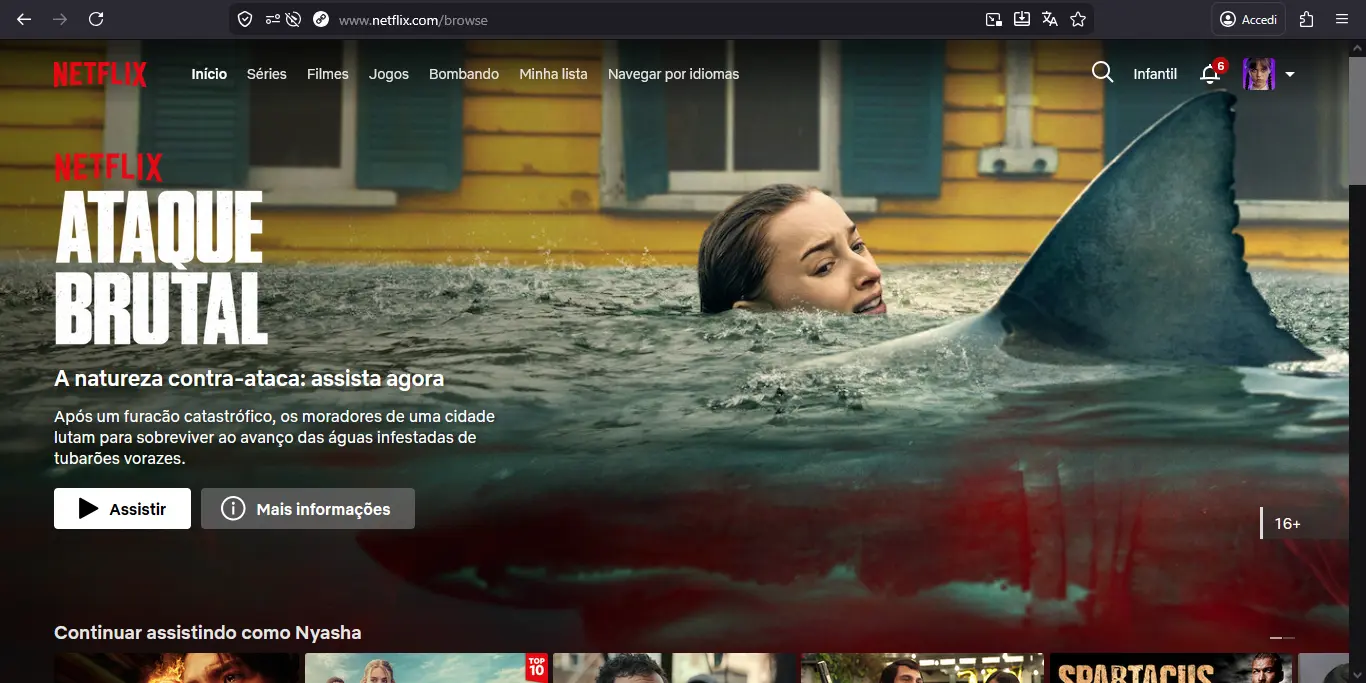Click the browser forward arrow
Image resolution: width=1366 pixels, height=683 pixels.
click(x=60, y=19)
